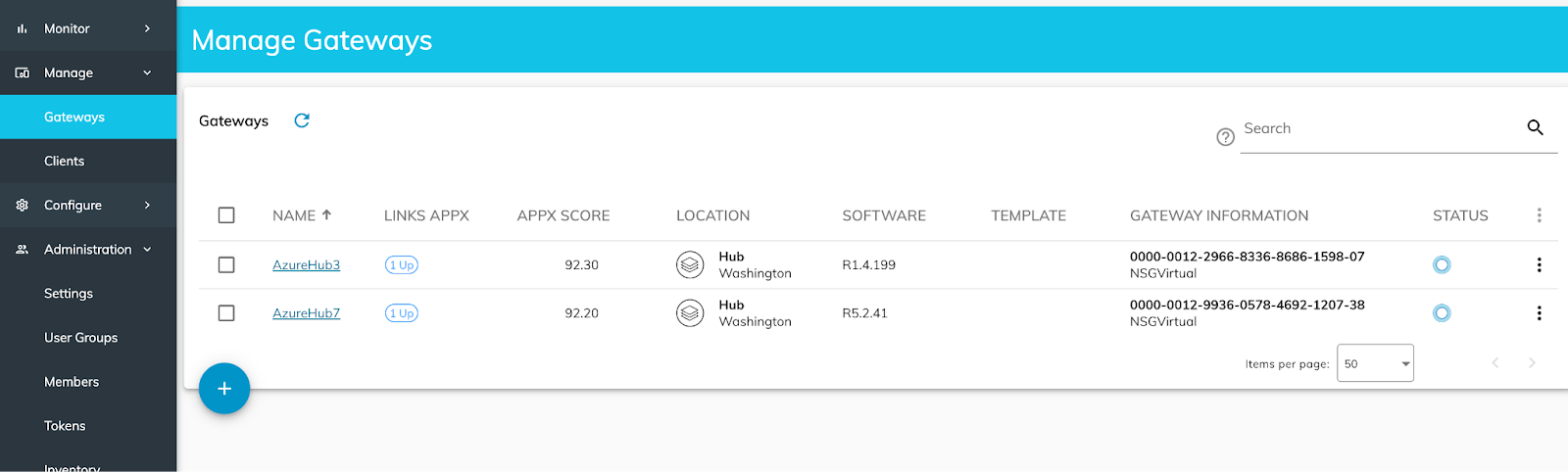Screen dimensions: 1568x472
Task: Refresh the Gateways list
Action: pyautogui.click(x=302, y=120)
